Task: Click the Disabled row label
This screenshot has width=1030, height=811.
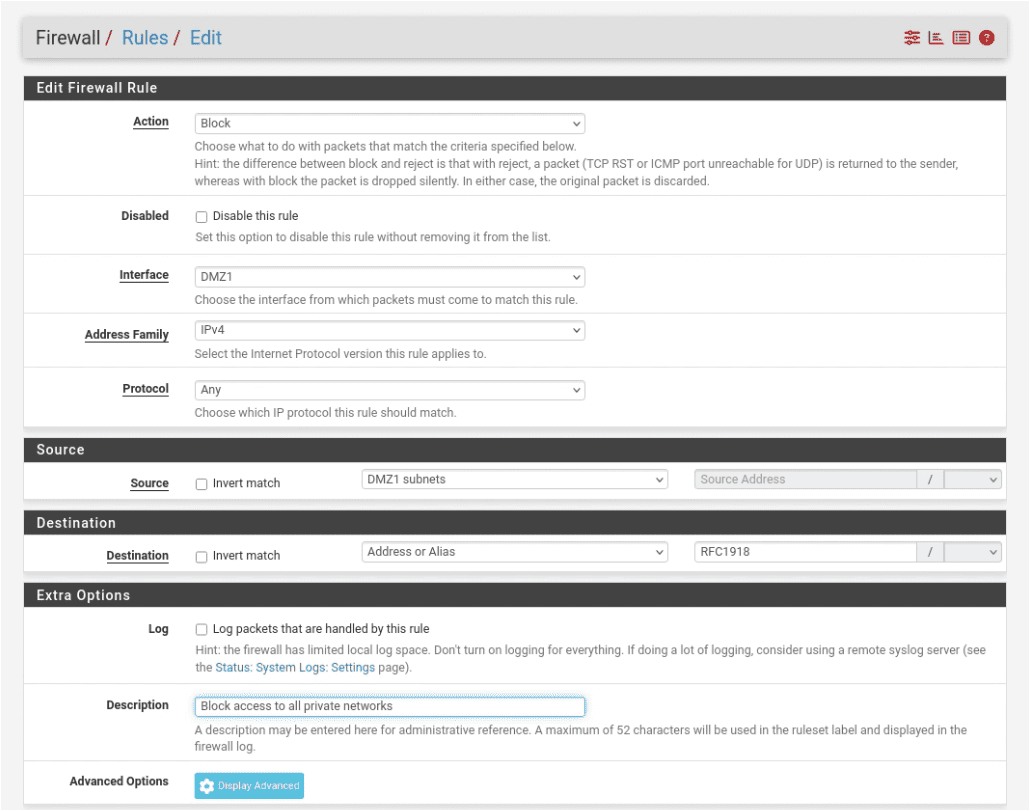Action: pyautogui.click(x=145, y=215)
